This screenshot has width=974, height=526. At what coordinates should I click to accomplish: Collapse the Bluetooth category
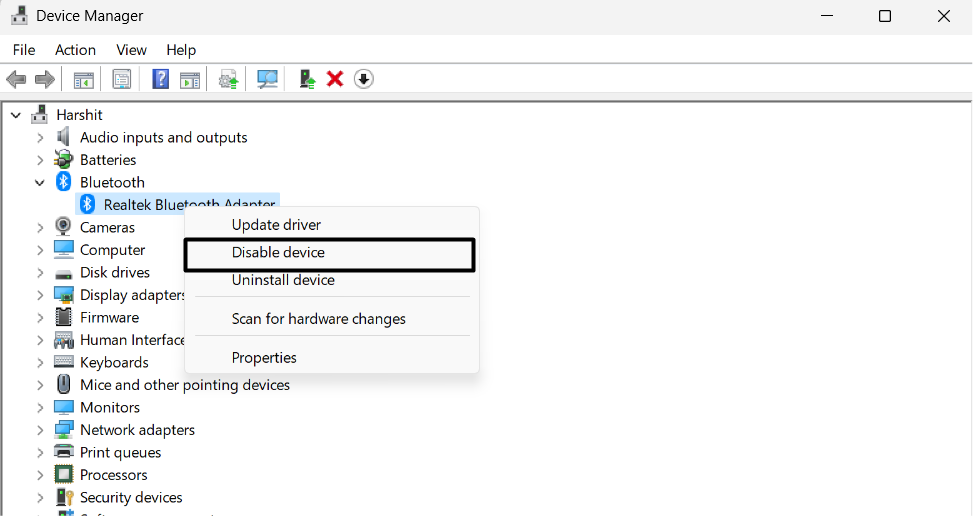pos(40,183)
